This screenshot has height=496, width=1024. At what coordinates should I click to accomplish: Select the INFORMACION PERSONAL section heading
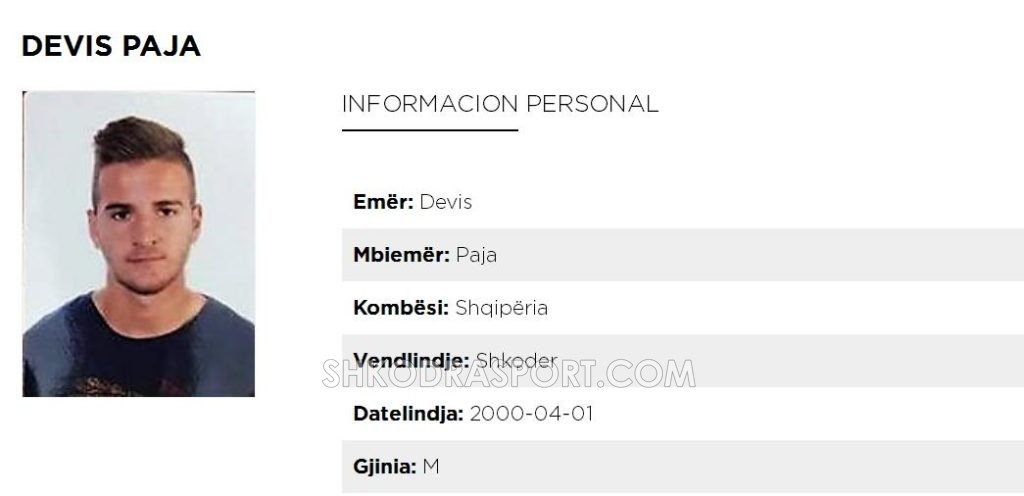[x=500, y=104]
